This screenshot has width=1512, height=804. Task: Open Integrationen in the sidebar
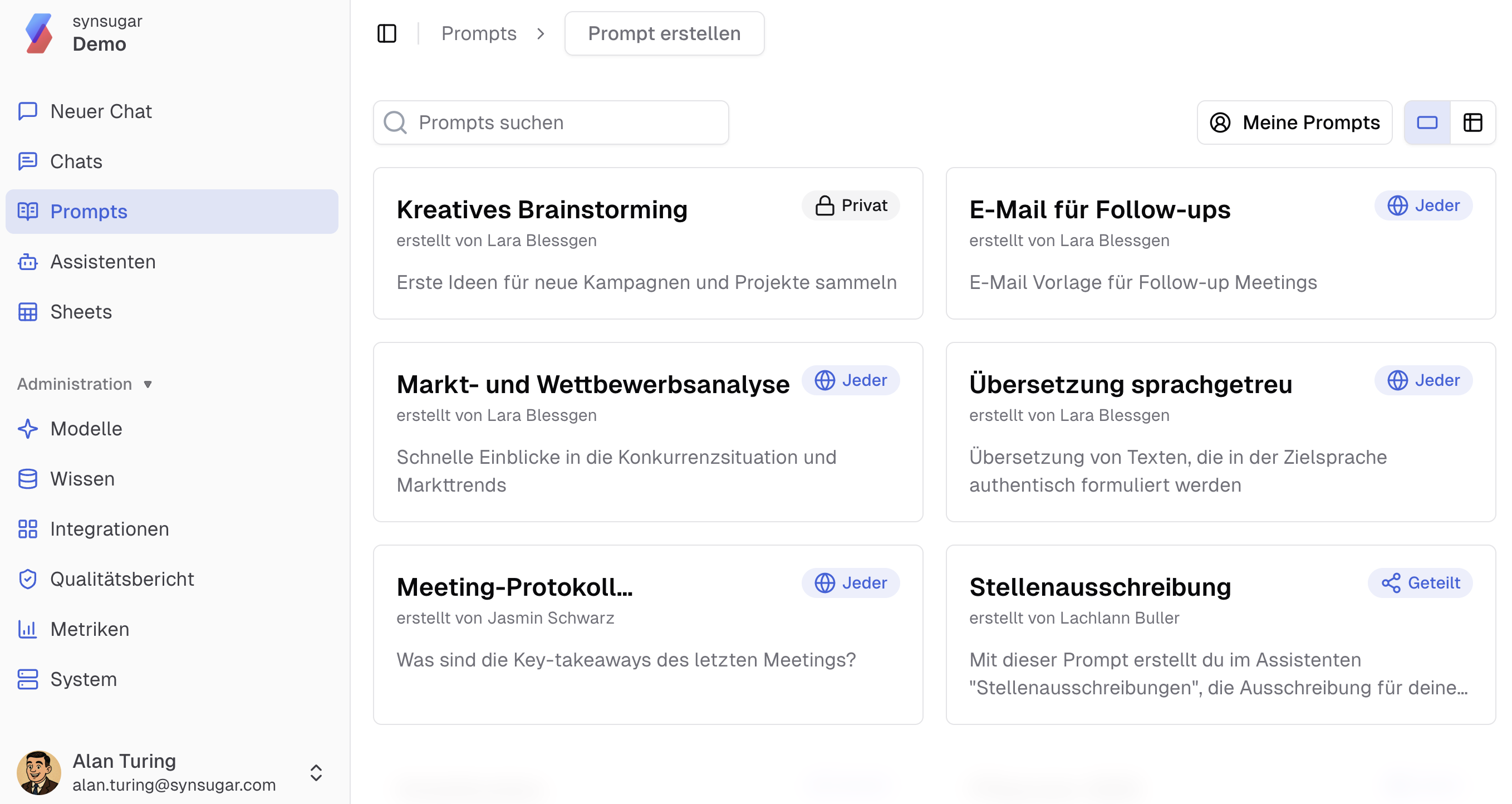110,529
